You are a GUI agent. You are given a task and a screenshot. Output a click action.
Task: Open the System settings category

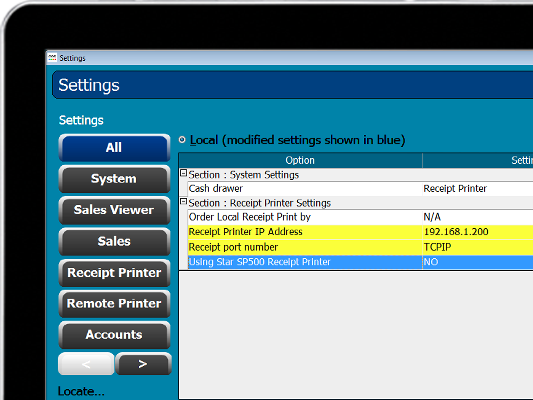tap(114, 179)
